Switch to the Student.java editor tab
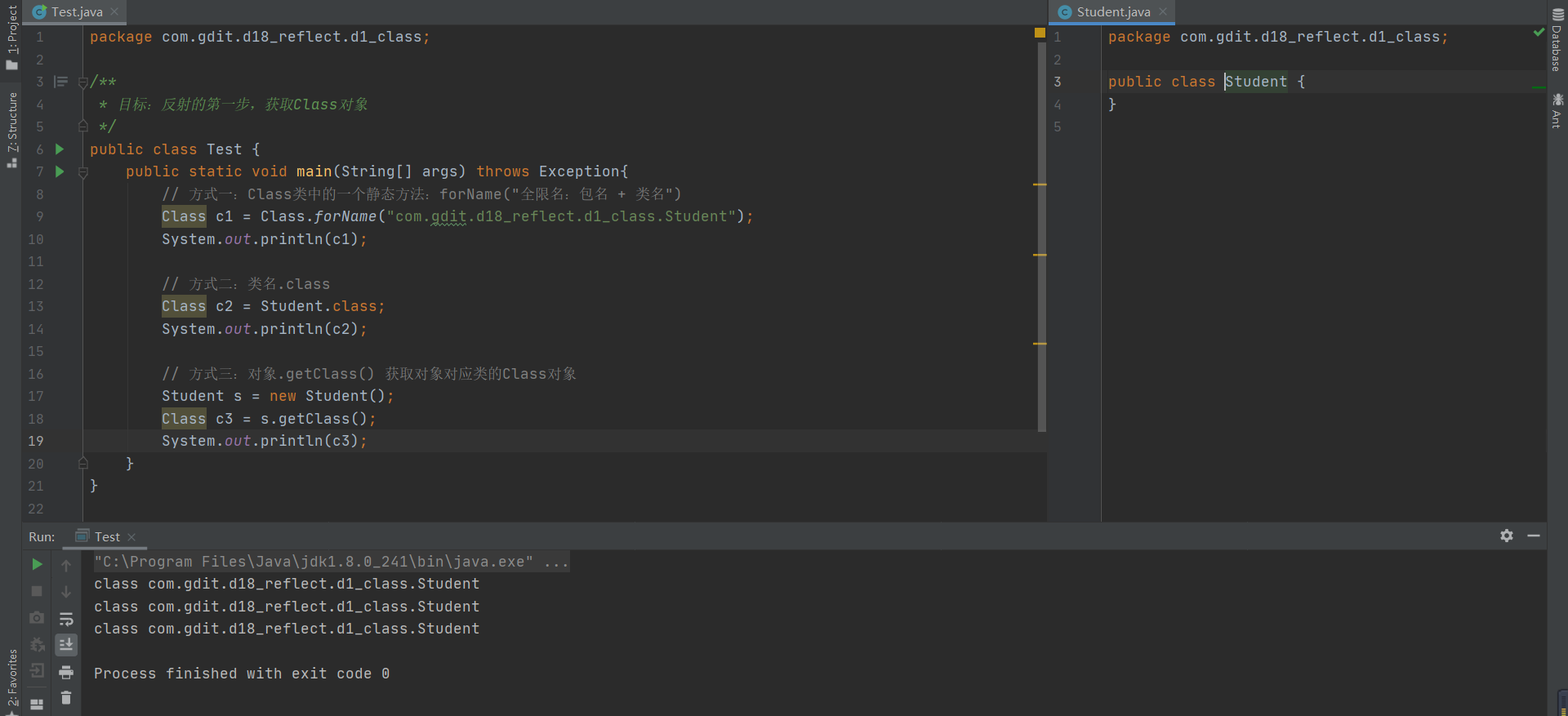This screenshot has height=716, width=1568. click(x=1112, y=12)
